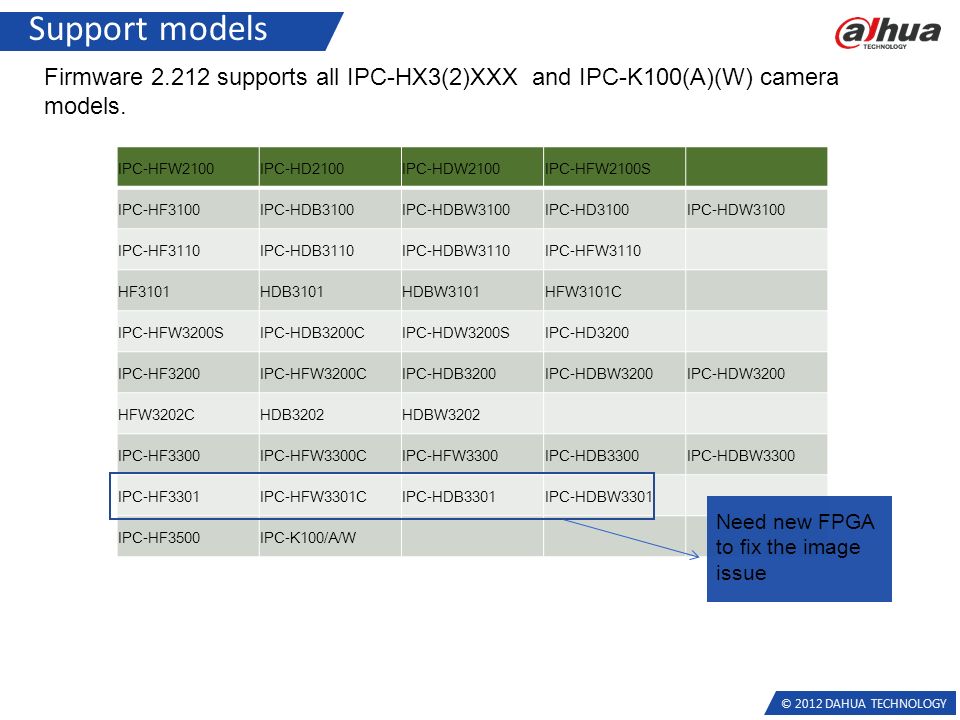Select the IPC-HDW3200S cell
The height and width of the screenshot is (720, 960).
tap(472, 332)
